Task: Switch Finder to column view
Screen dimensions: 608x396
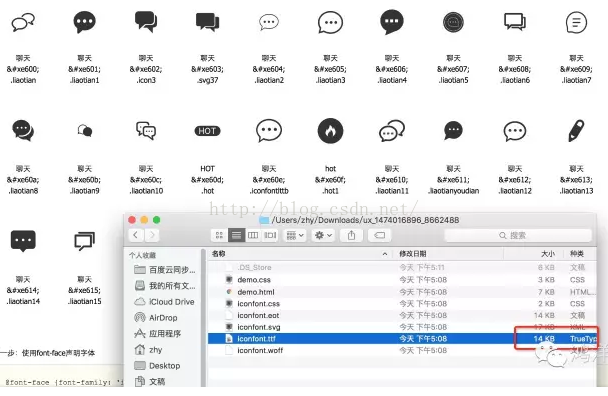Action: 253,235
